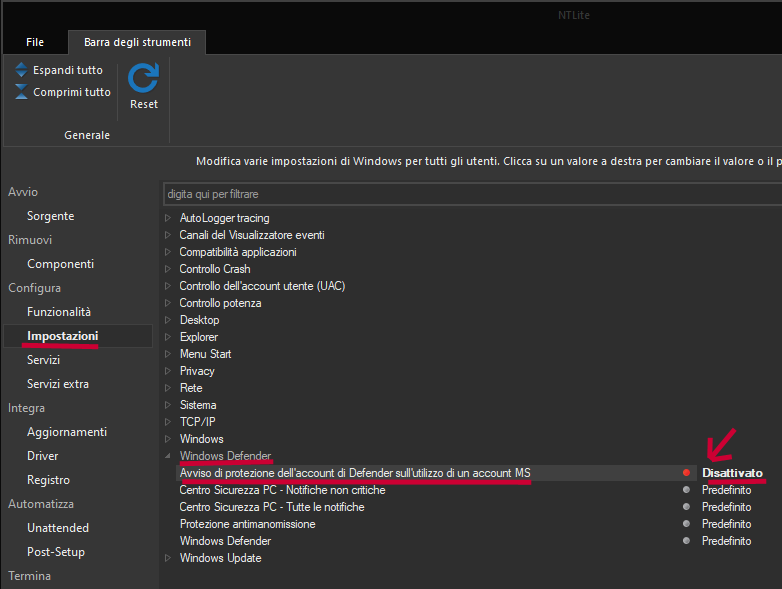The height and width of the screenshot is (589, 782).
Task: Click the Reset label
Action: tap(144, 104)
